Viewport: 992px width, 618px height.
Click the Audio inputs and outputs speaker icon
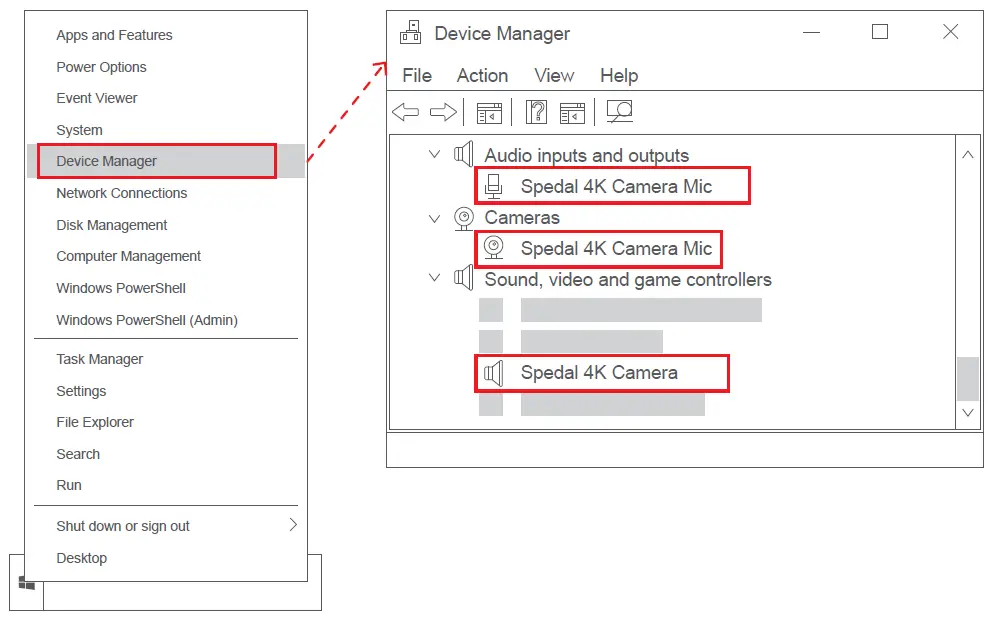pos(464,154)
